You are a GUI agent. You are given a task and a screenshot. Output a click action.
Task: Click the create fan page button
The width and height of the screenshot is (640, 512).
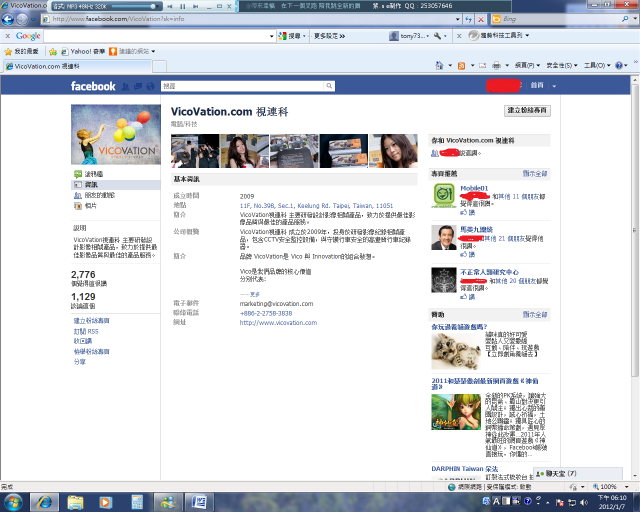pyautogui.click(x=527, y=110)
